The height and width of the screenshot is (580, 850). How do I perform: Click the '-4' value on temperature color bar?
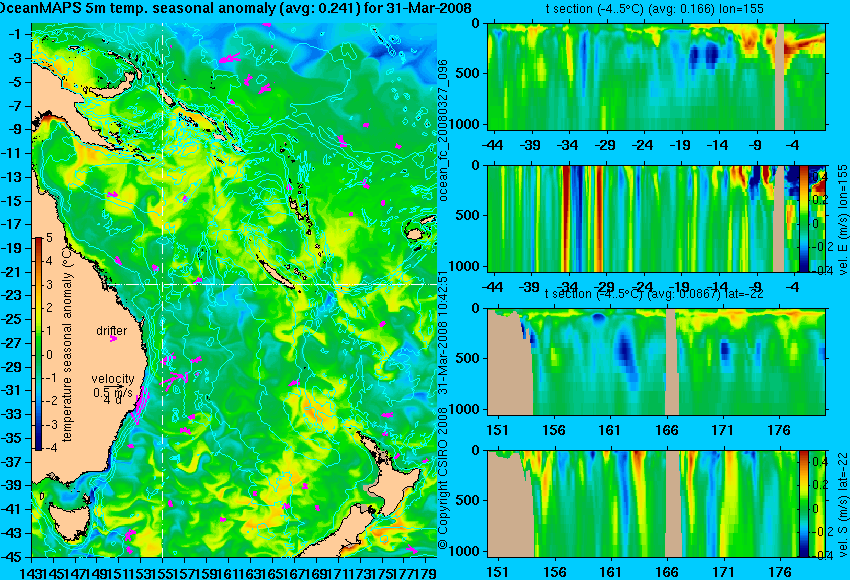(x=48, y=448)
